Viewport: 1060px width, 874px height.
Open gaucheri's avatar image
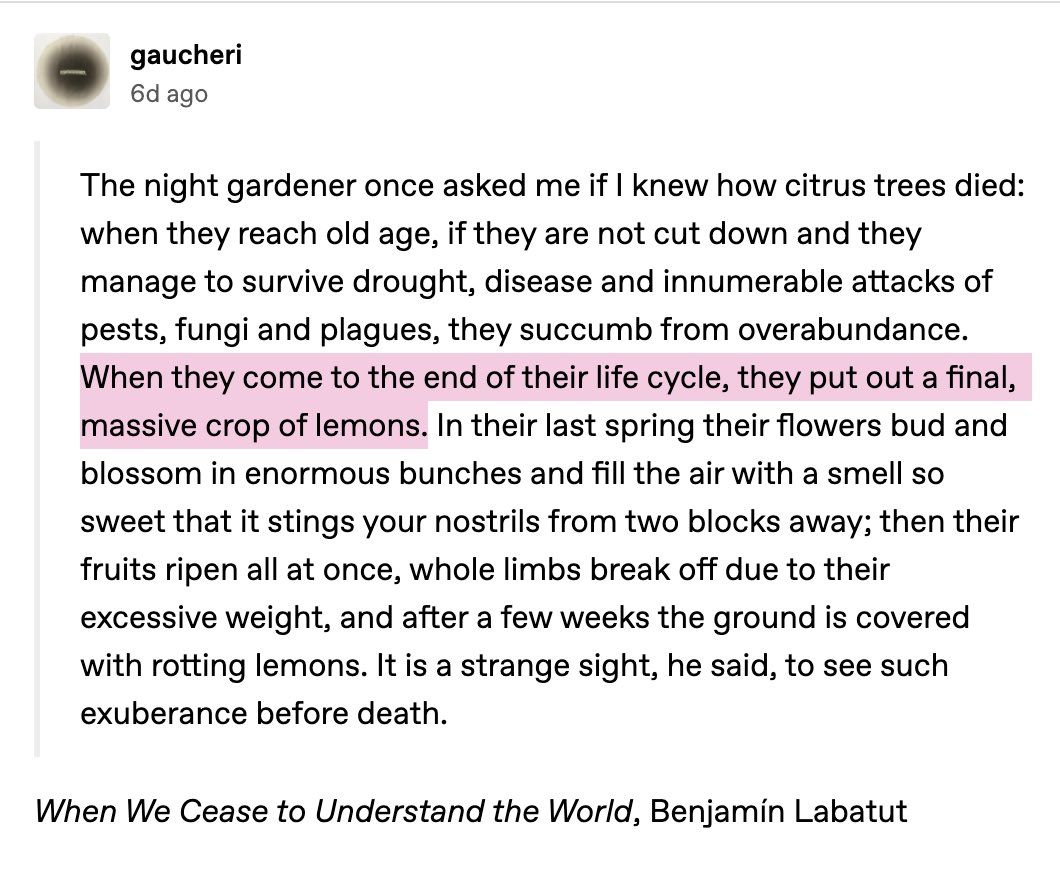click(72, 71)
